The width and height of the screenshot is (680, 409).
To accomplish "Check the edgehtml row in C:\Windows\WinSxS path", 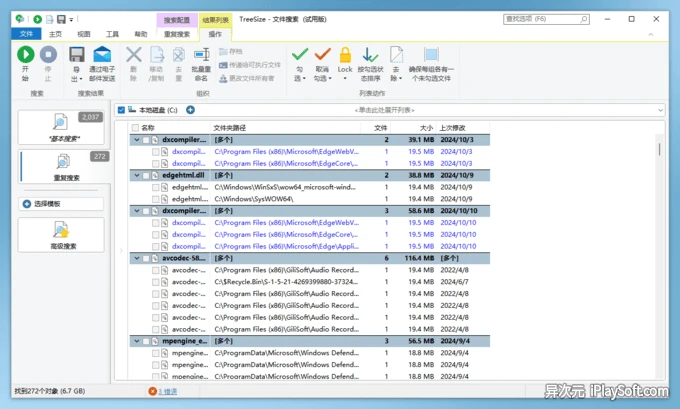I will (155, 187).
